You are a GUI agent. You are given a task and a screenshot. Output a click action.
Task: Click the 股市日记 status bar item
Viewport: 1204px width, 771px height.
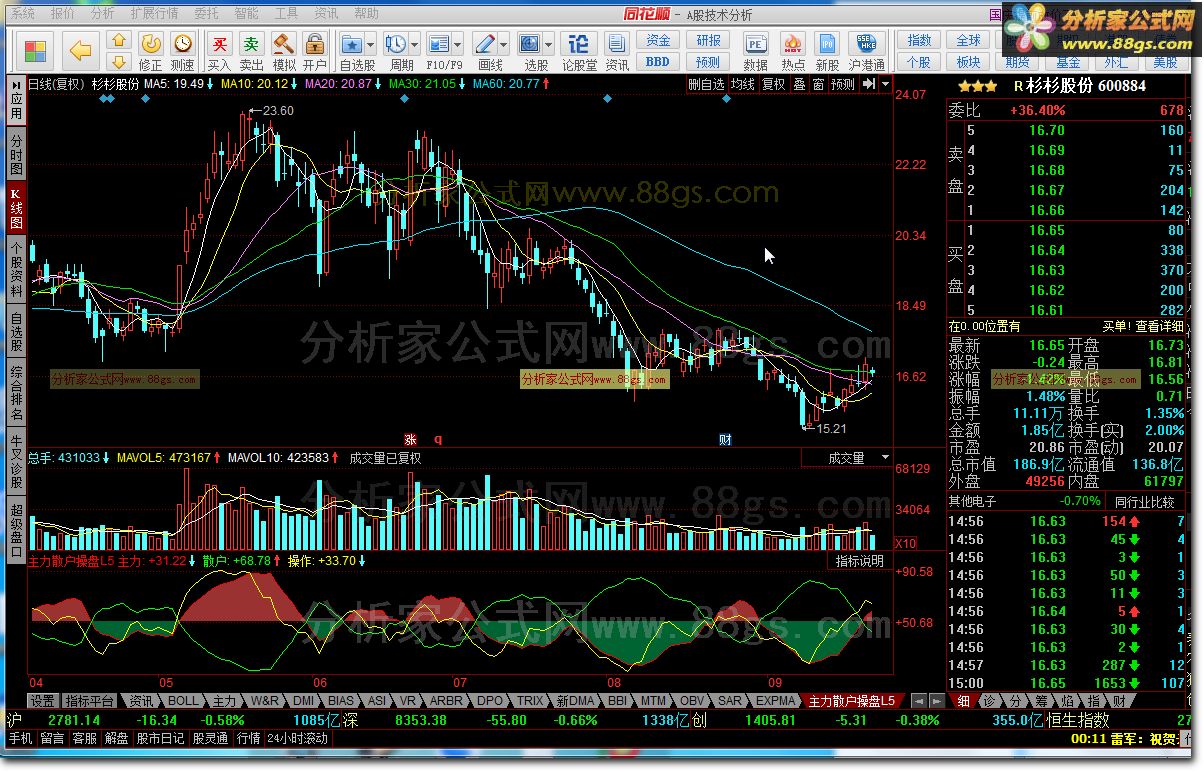160,739
